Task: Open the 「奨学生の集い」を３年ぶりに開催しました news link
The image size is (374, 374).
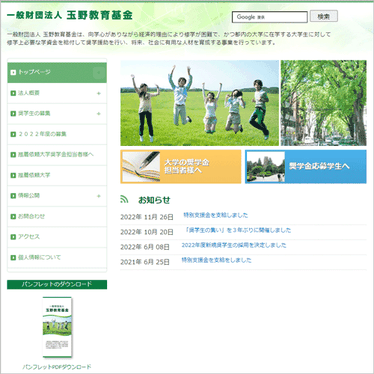Action: tap(237, 230)
